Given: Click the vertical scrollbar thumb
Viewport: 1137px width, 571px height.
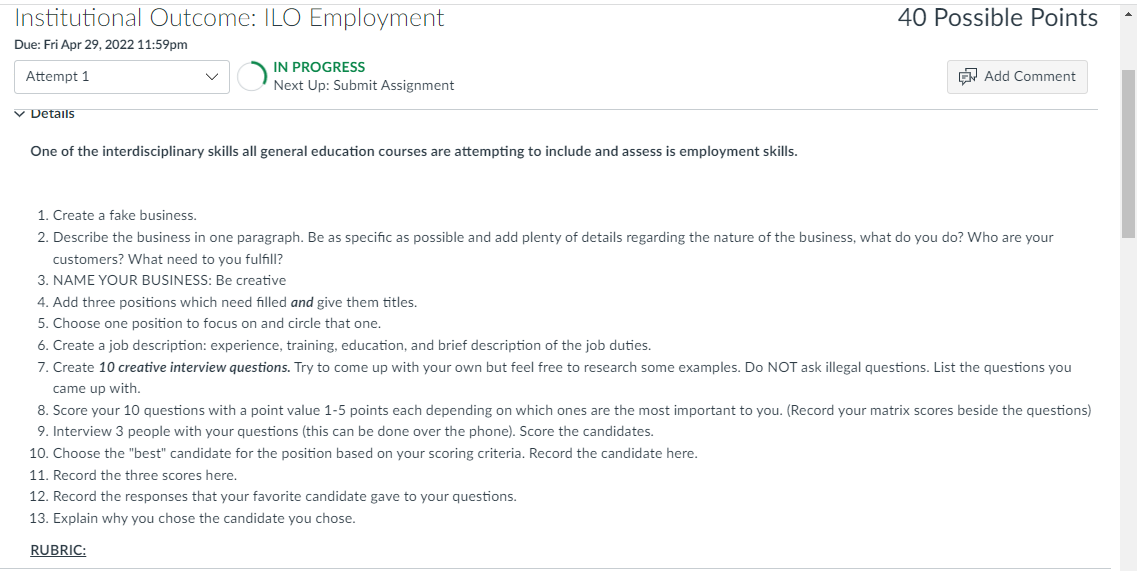Looking at the screenshot, I should tap(1128, 154).
